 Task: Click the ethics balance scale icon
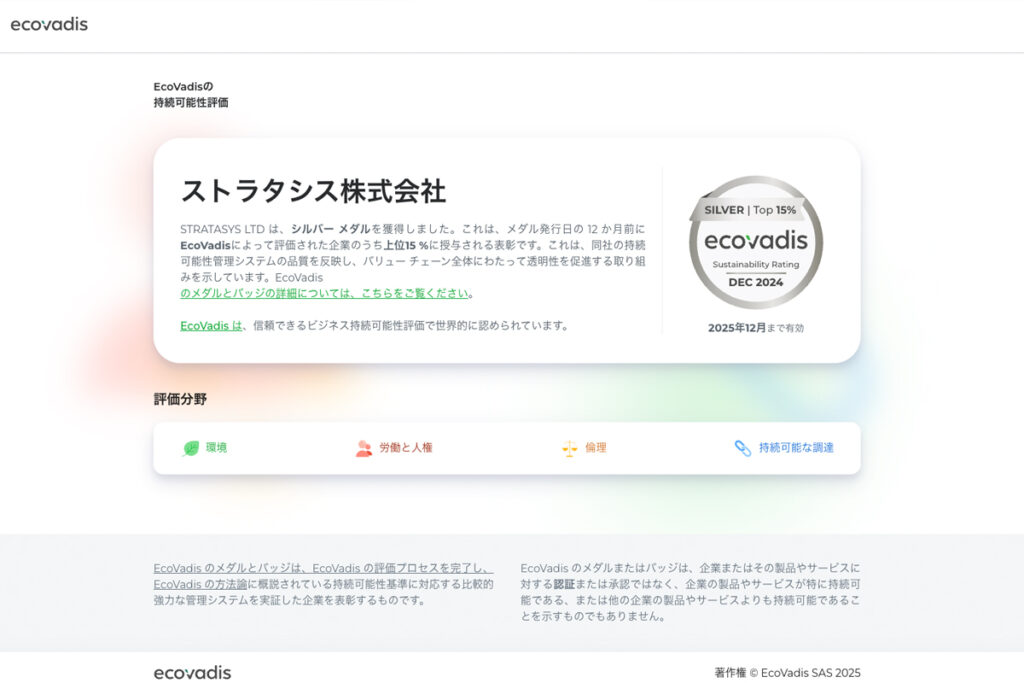569,448
